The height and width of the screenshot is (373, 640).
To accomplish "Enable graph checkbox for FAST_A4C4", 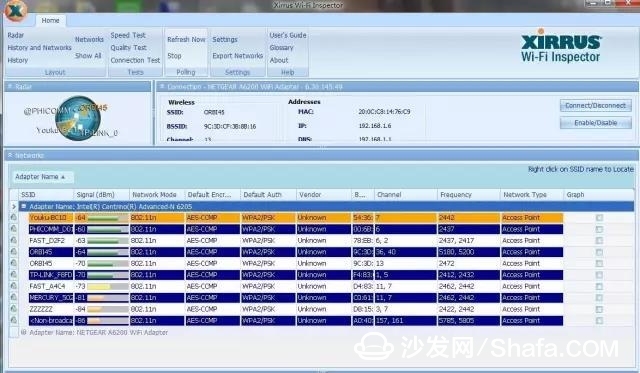I will click(599, 286).
